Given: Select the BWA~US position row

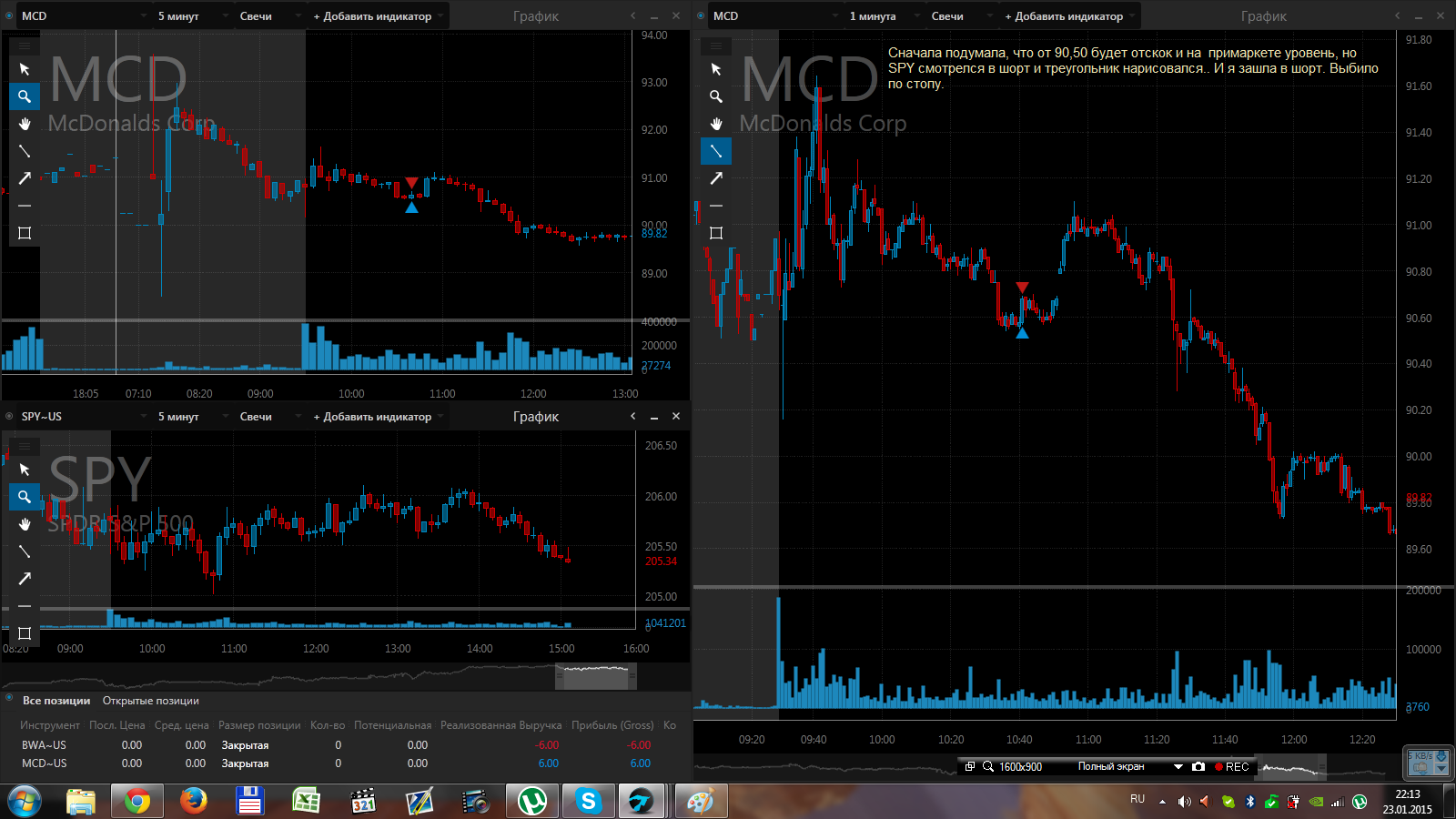Looking at the screenshot, I should tap(347, 744).
